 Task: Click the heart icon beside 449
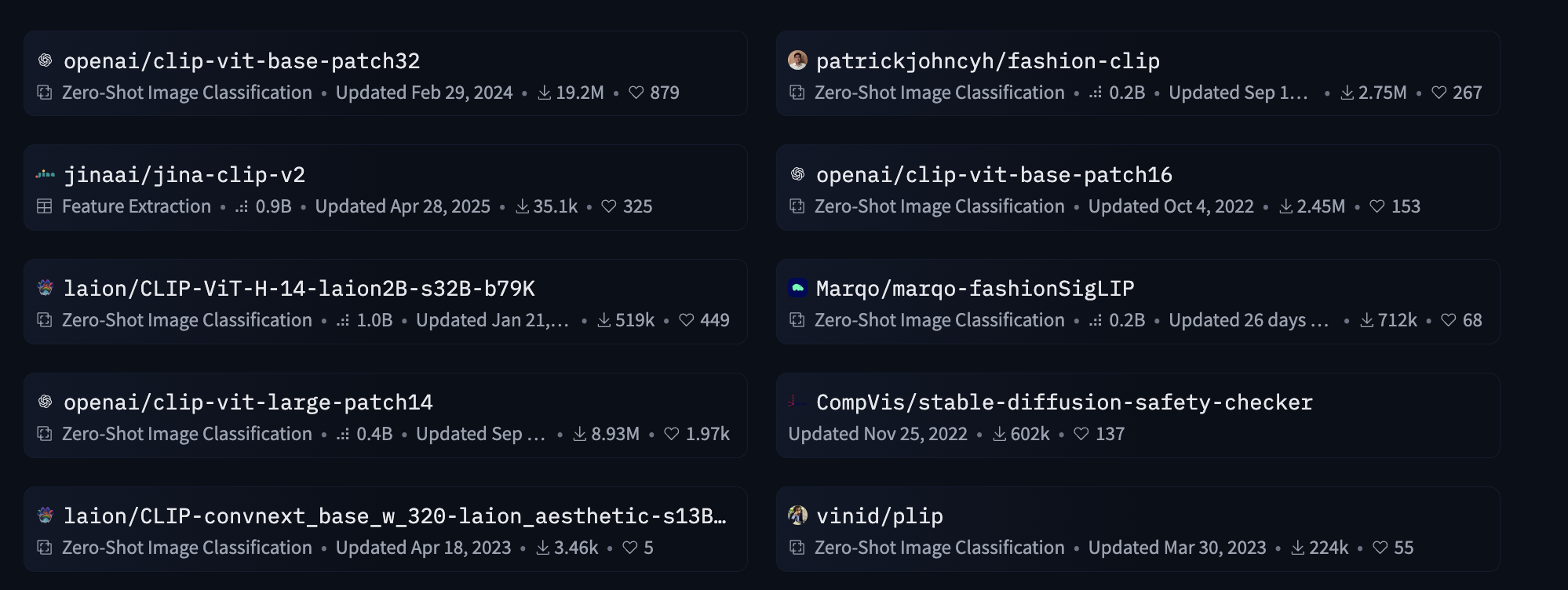coord(687,320)
